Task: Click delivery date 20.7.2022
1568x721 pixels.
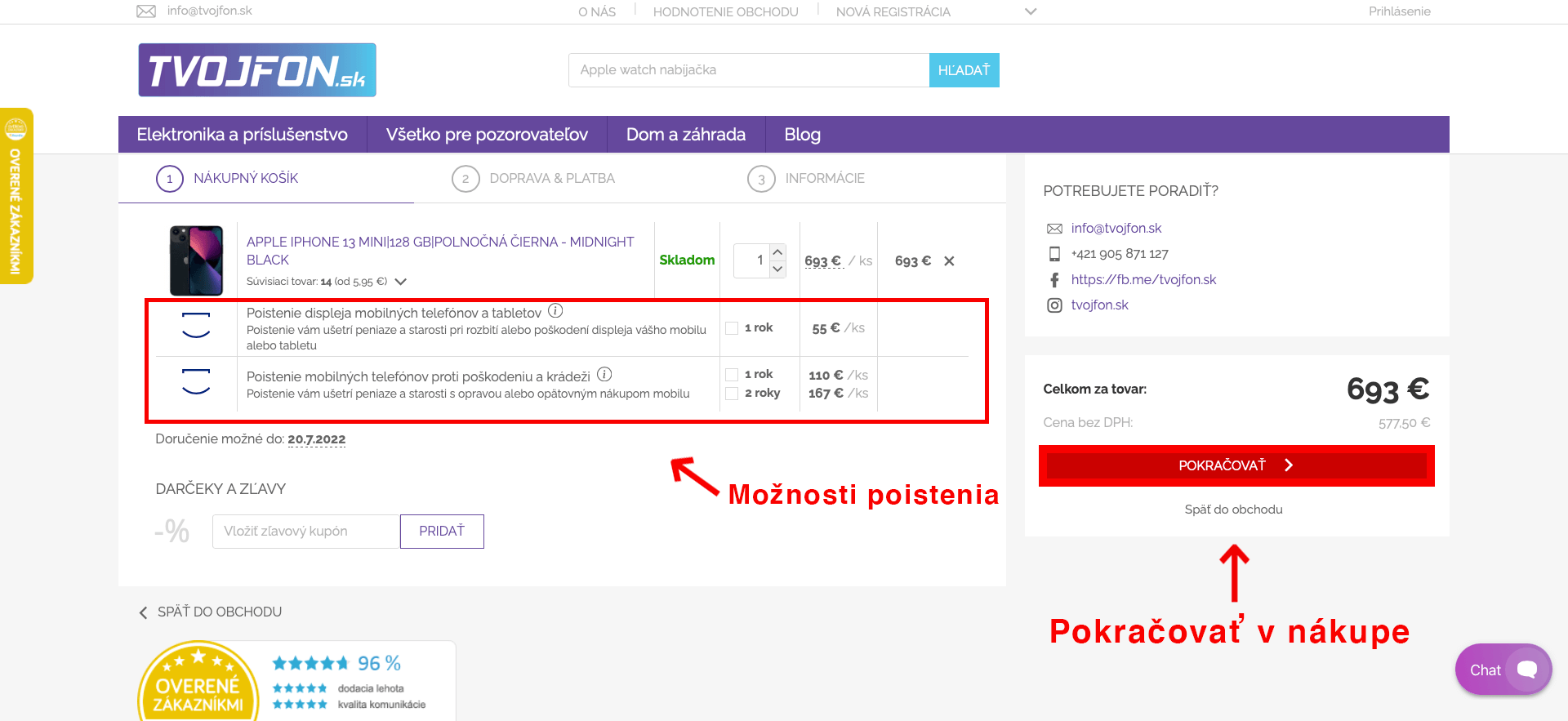Action: tap(317, 439)
